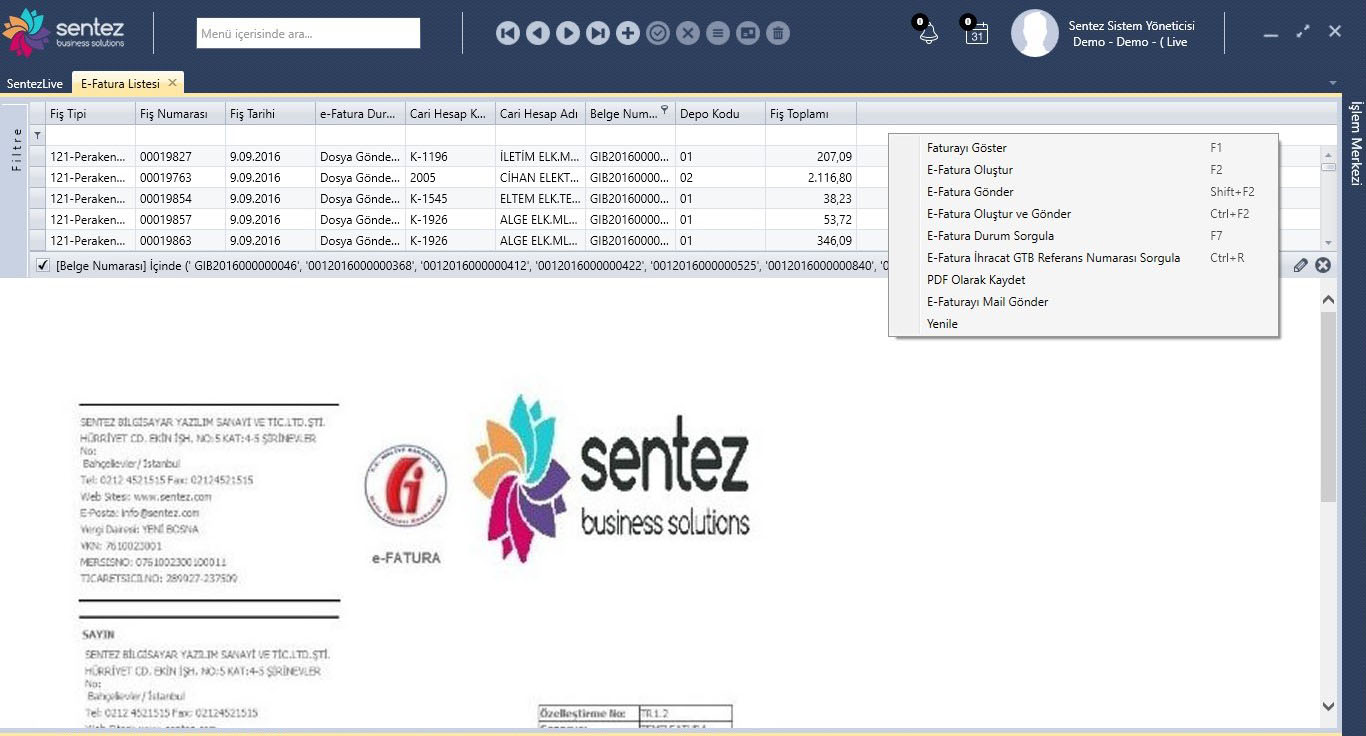Image resolution: width=1366 pixels, height=736 pixels.
Task: Click the e-Fatura Durumu column header
Action: tap(360, 114)
